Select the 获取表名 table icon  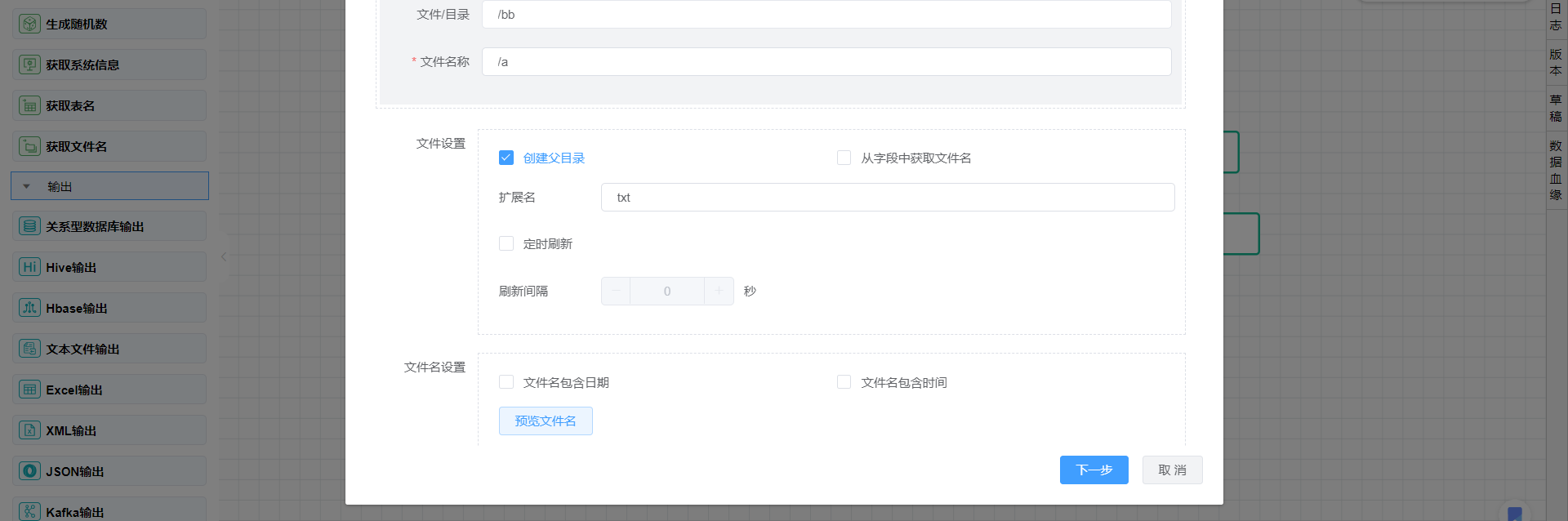coord(29,105)
